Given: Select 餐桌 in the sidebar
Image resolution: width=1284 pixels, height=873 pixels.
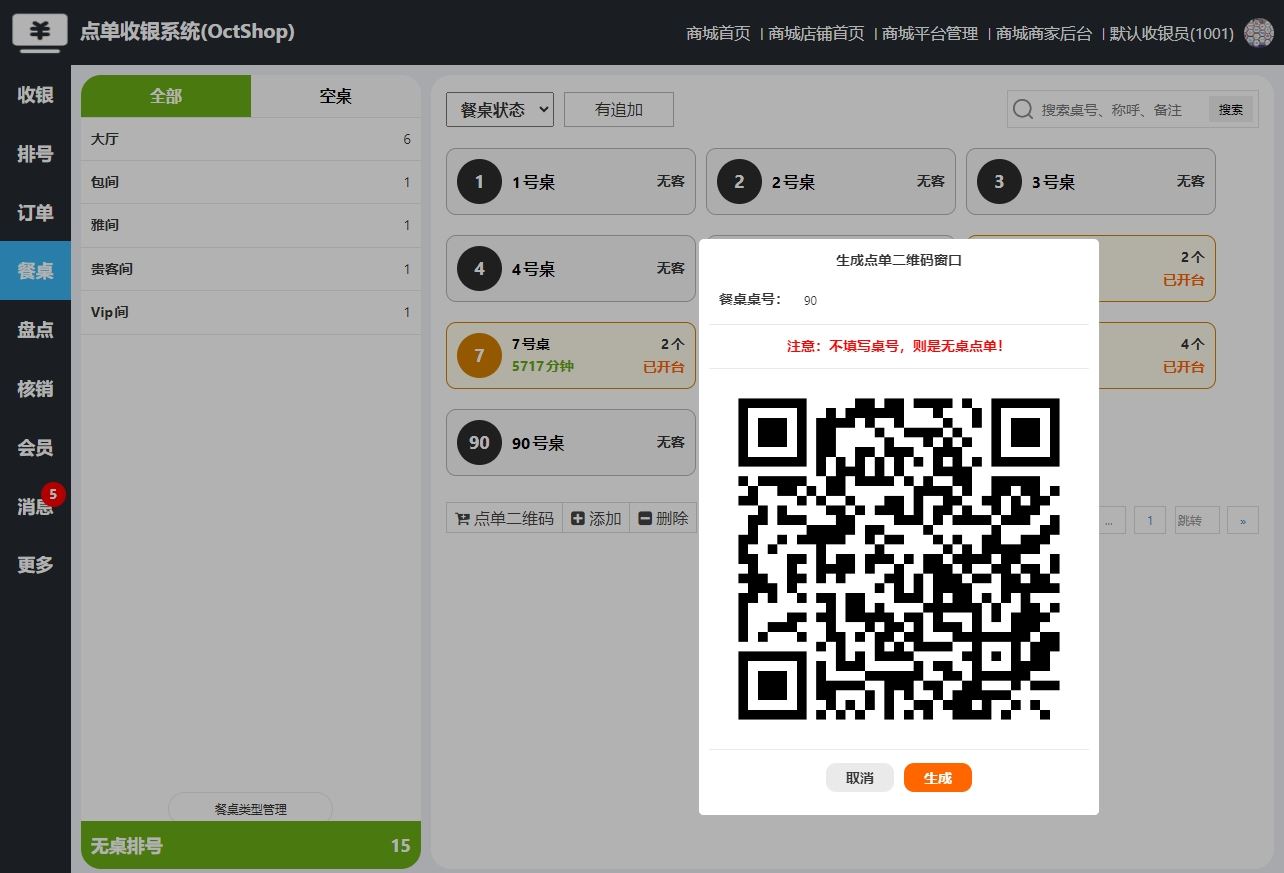Looking at the screenshot, I should [35, 271].
